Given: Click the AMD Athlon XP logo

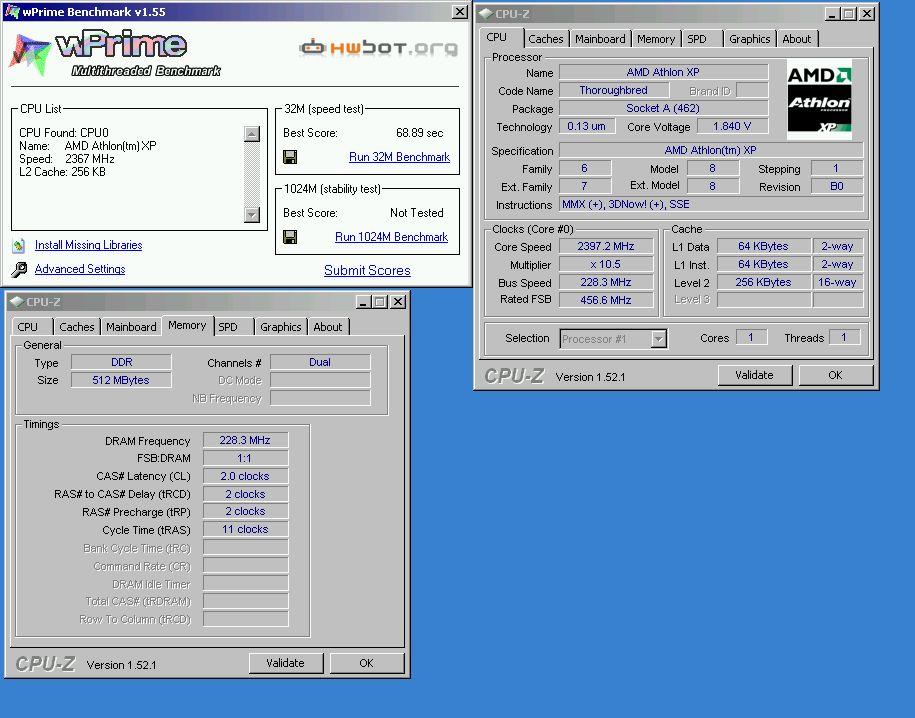Looking at the screenshot, I should pos(819,100).
